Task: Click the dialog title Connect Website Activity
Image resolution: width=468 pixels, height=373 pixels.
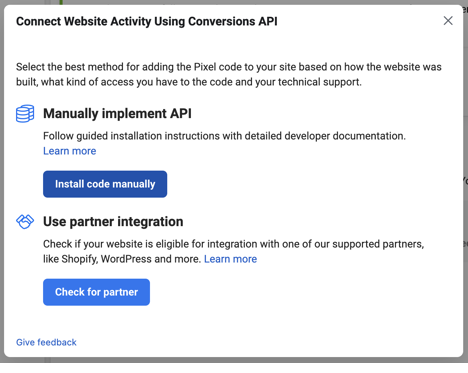Action: [147, 21]
